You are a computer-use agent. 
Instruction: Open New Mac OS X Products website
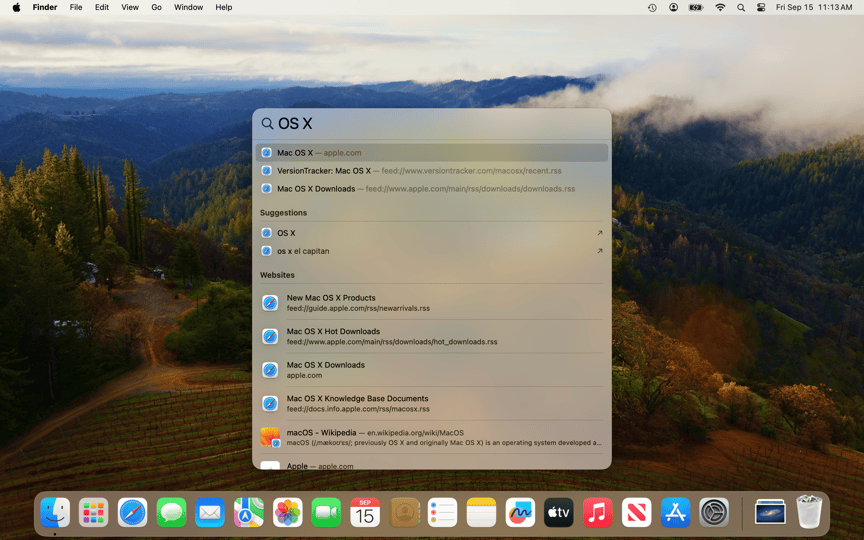[x=432, y=303]
